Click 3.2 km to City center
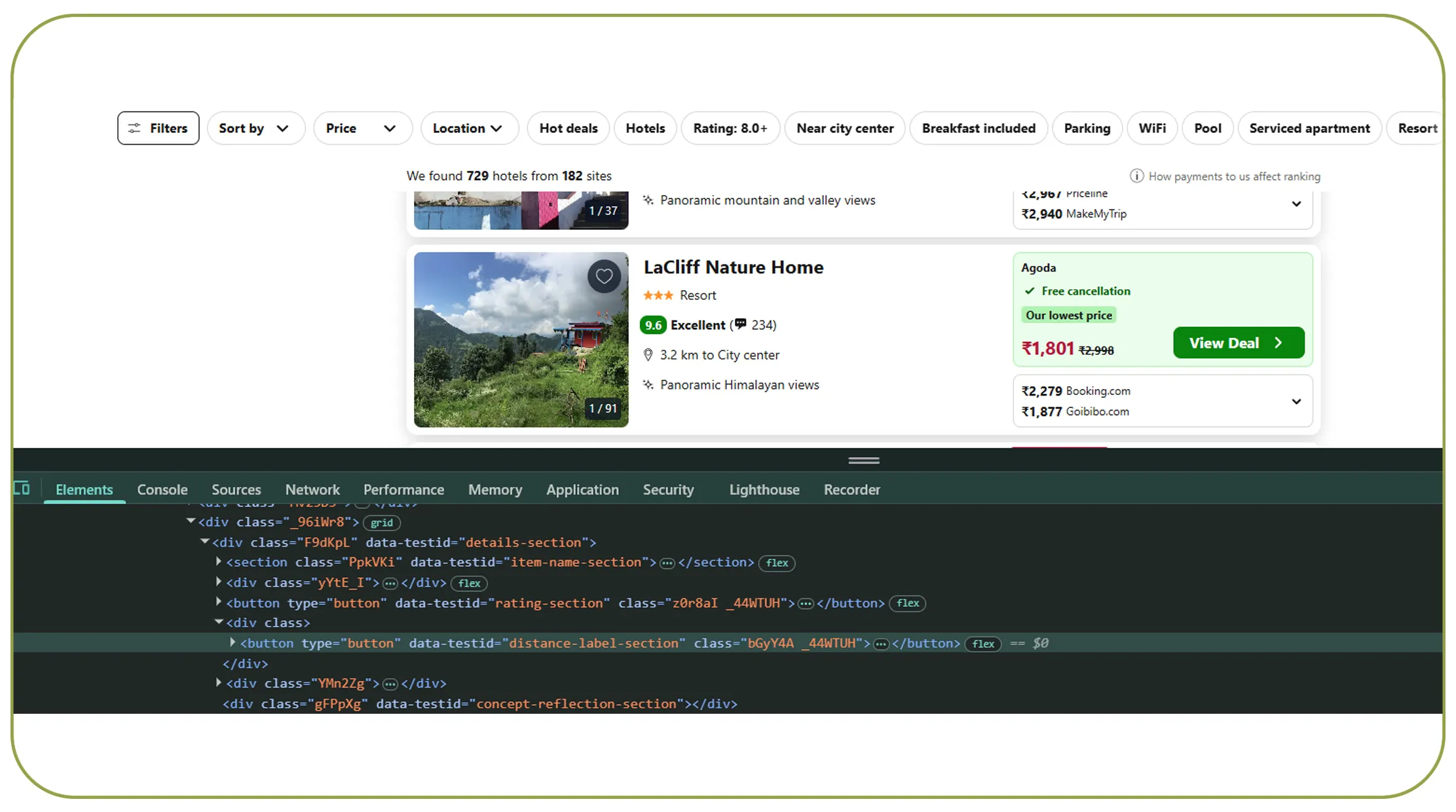The height and width of the screenshot is (812, 1456). tap(719, 355)
